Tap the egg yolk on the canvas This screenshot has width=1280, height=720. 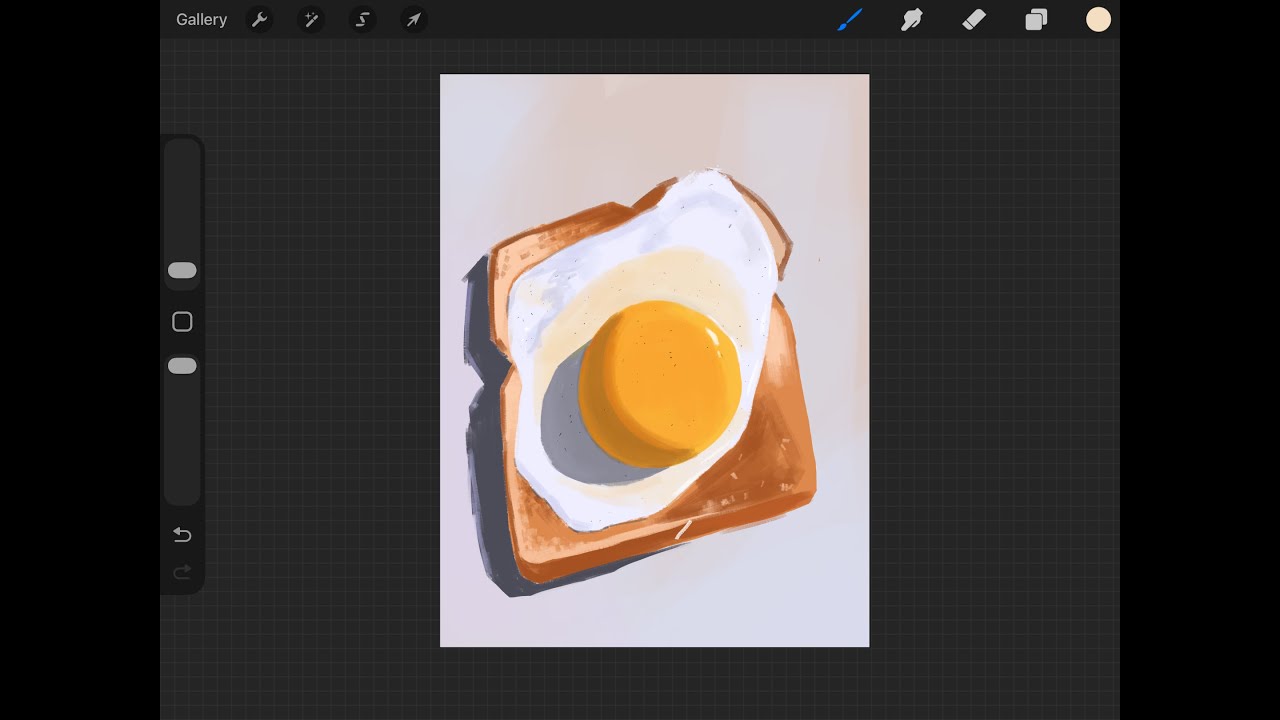click(660, 384)
